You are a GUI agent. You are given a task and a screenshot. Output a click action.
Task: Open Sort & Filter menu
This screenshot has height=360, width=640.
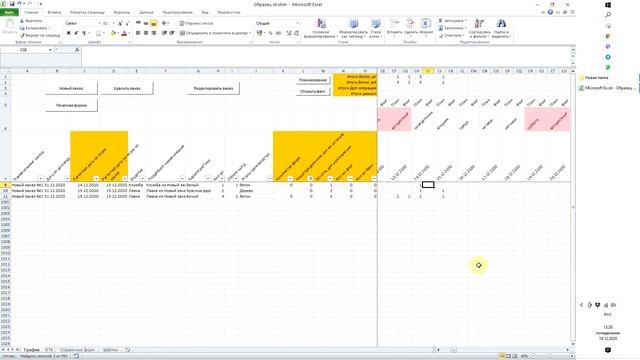click(479, 28)
